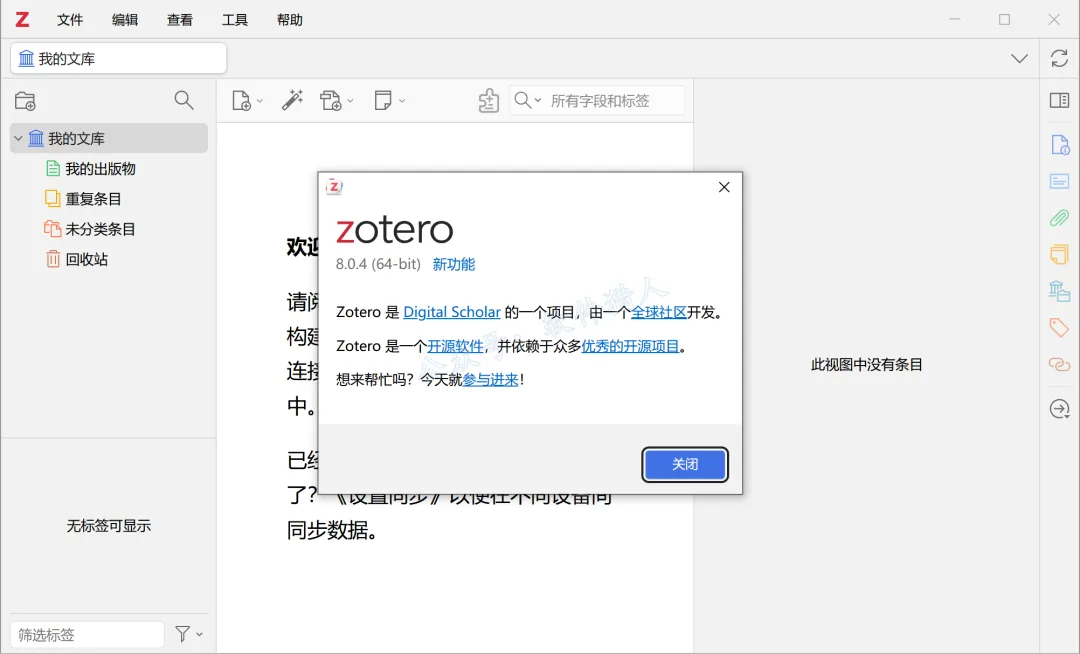The image size is (1080, 654).
Task: Focus the 筛选标签 input field
Action: coord(87,634)
